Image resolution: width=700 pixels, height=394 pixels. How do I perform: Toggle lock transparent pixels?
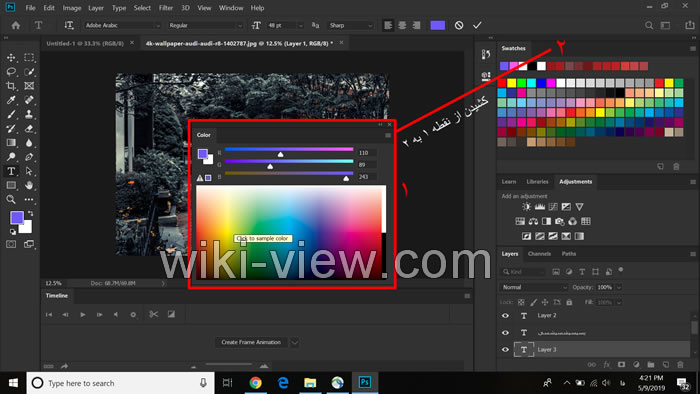521,302
